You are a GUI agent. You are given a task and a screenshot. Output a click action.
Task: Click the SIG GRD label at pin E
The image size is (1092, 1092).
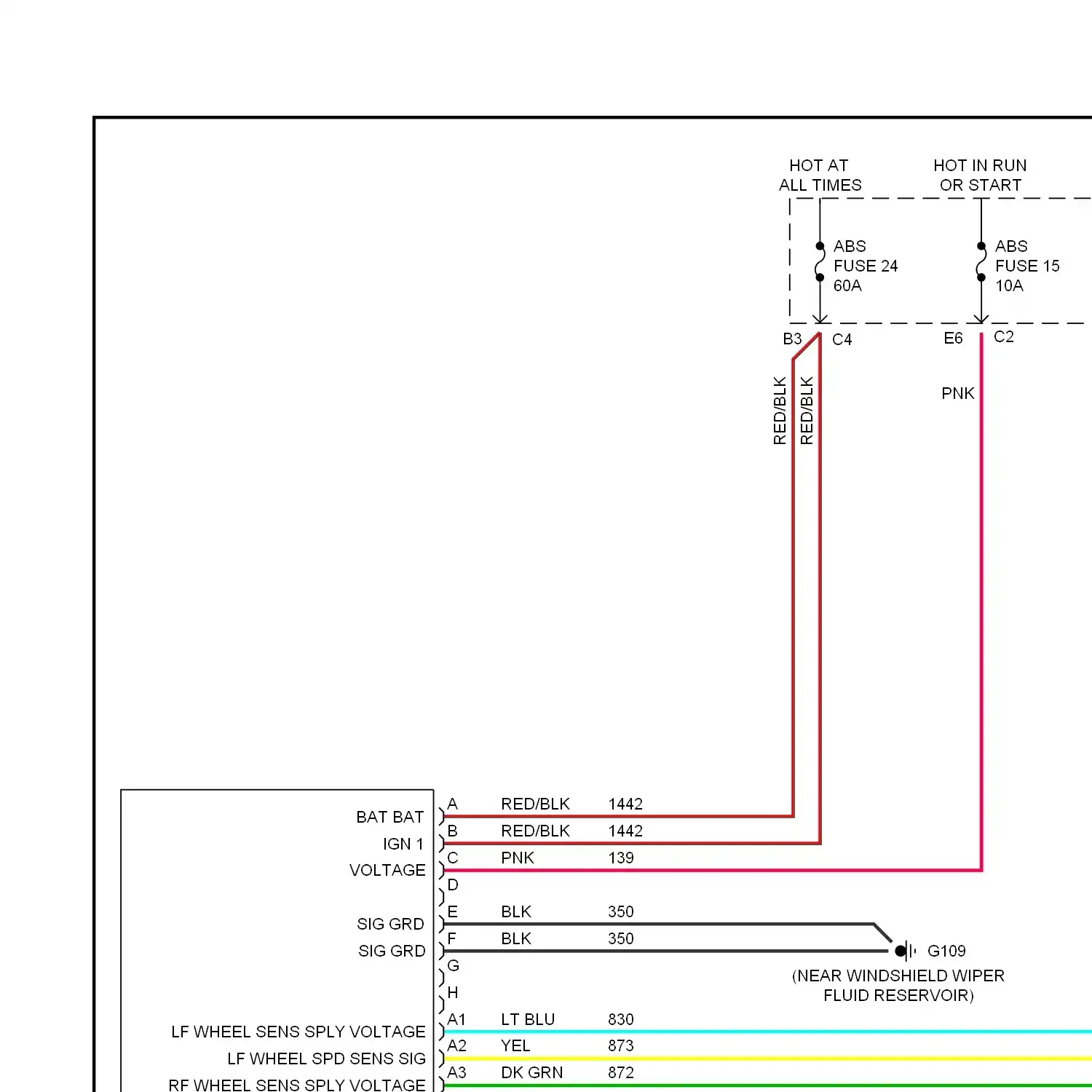pyautogui.click(x=390, y=924)
